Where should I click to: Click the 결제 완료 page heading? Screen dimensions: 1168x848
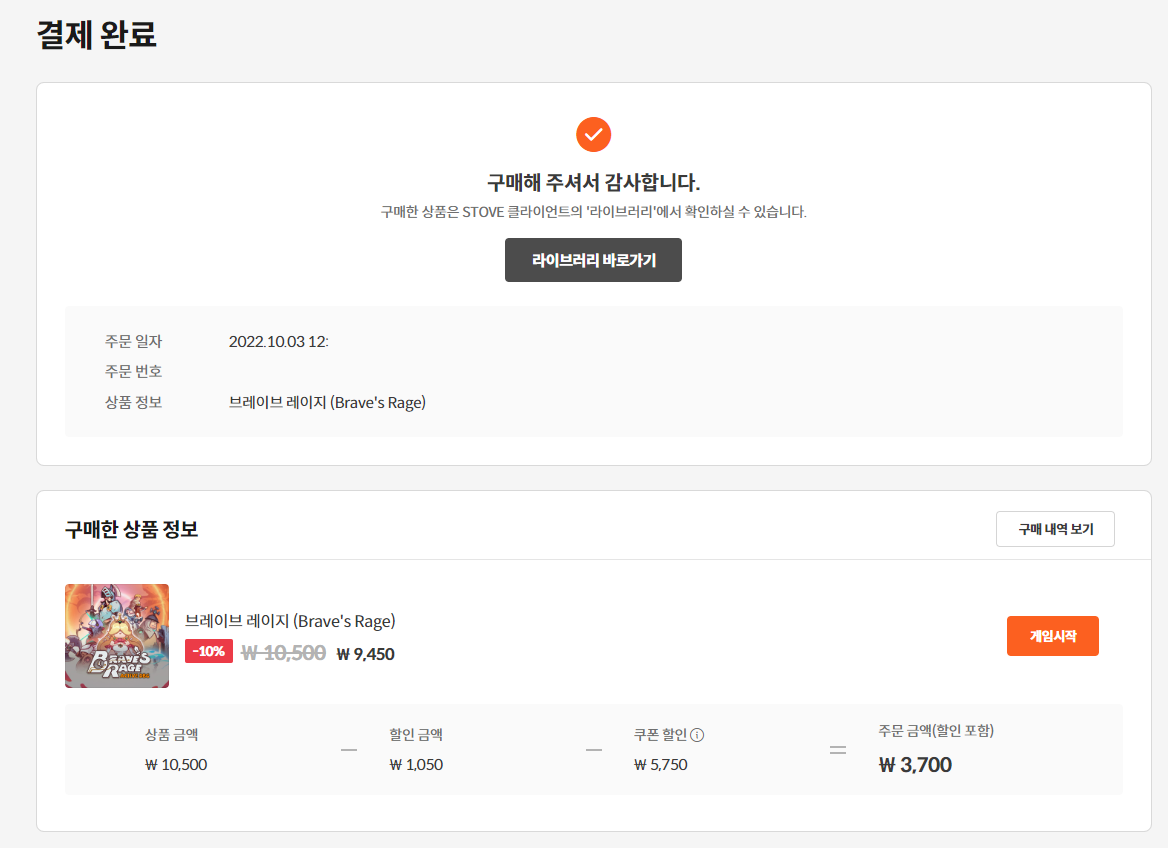click(96, 35)
